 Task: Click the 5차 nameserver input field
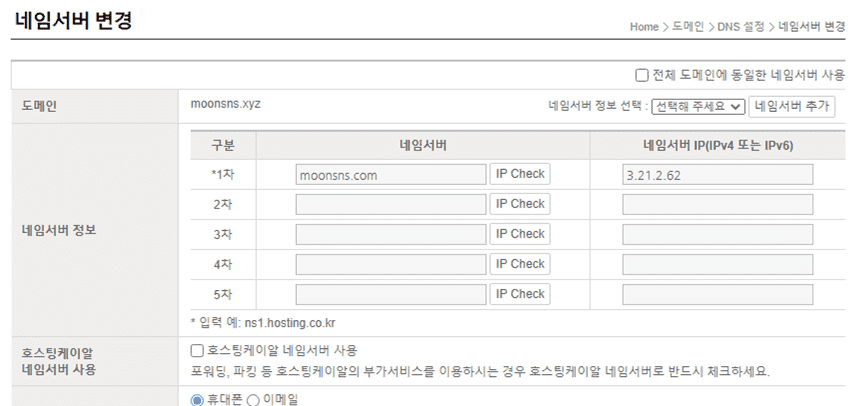pos(391,295)
